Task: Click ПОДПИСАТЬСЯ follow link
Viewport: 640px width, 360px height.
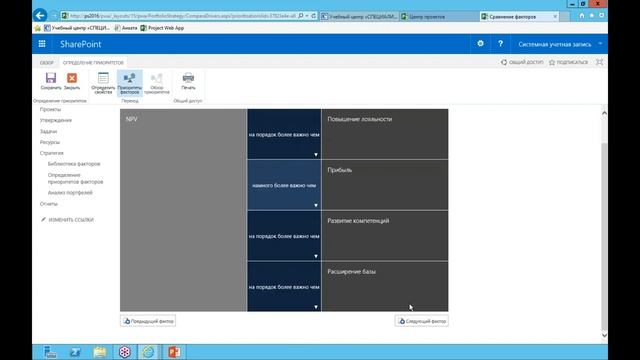Action: [569, 62]
